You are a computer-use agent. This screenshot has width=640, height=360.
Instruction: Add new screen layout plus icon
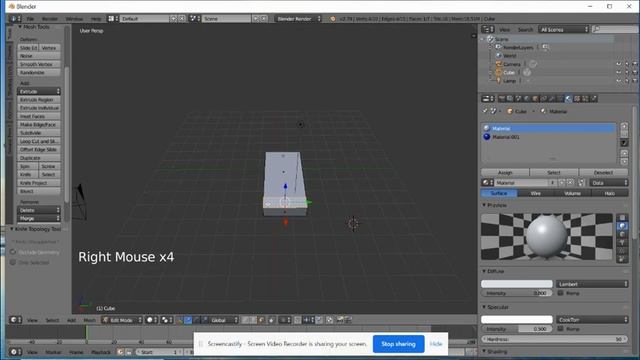[174, 19]
